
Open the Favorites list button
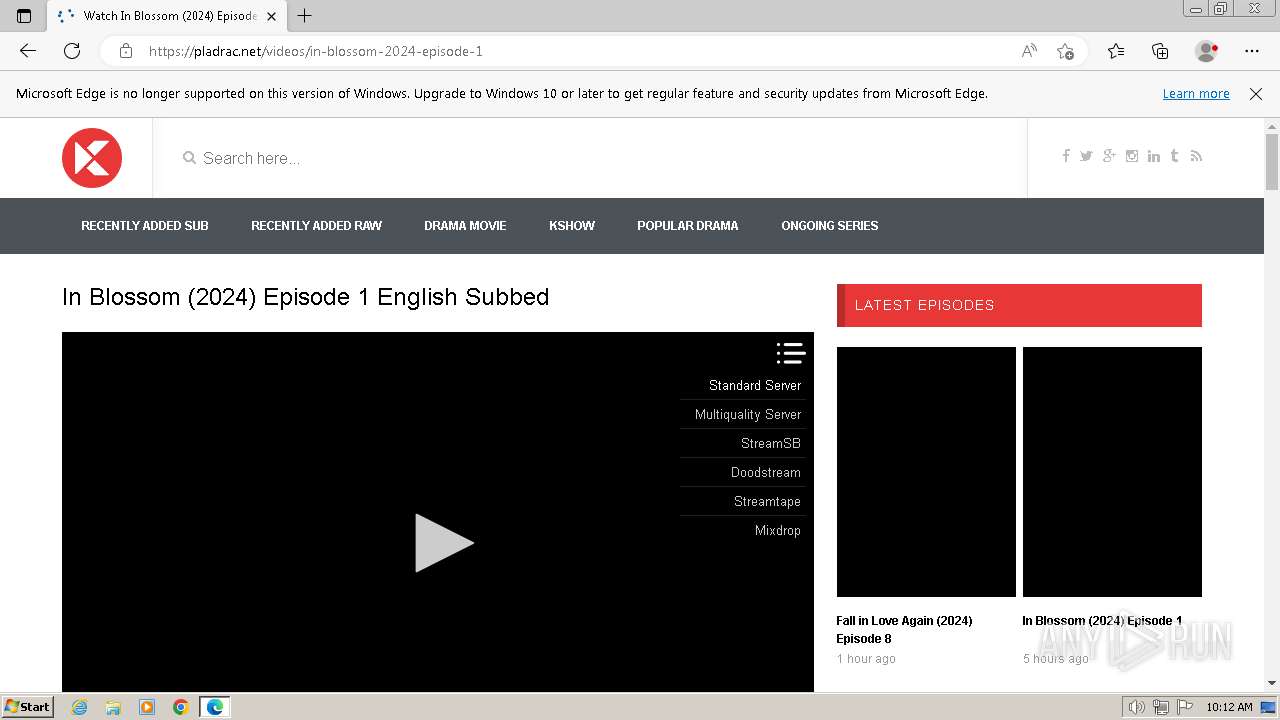[x=1116, y=51]
